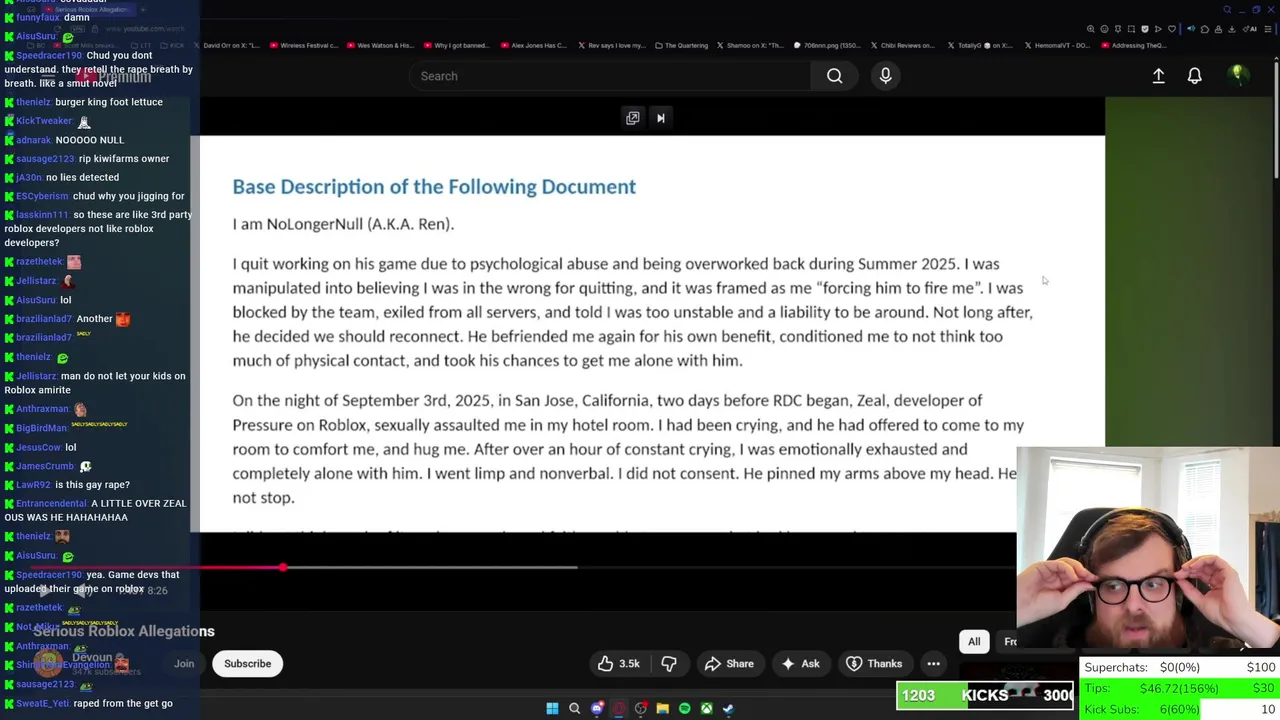Click the browser pin toolbar icon
The image size is (1280, 720).
tap(1118, 29)
